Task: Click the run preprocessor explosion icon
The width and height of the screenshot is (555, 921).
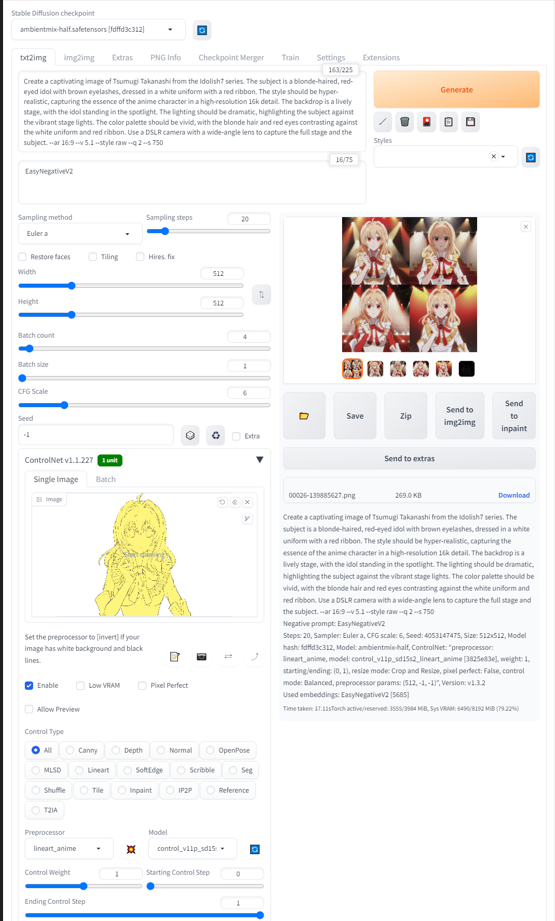Action: point(131,849)
